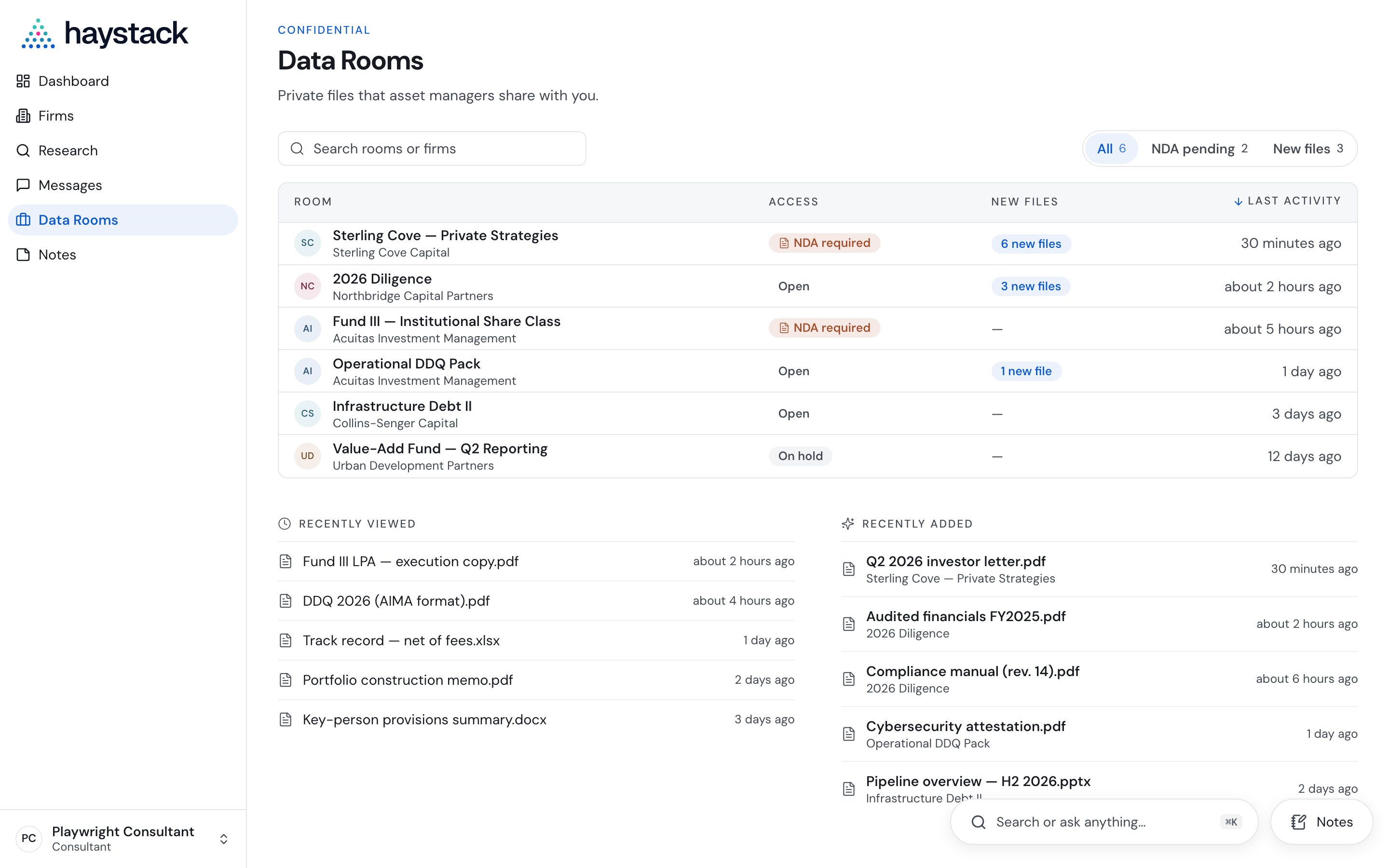Click file icon for Compliance manual
This screenshot has width=1389, height=868.
coord(849,679)
